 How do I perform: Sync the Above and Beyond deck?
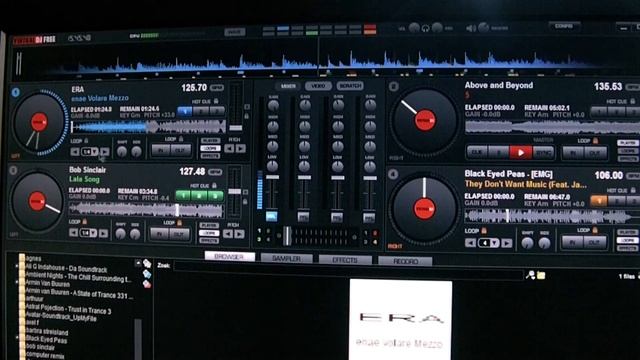543,153
